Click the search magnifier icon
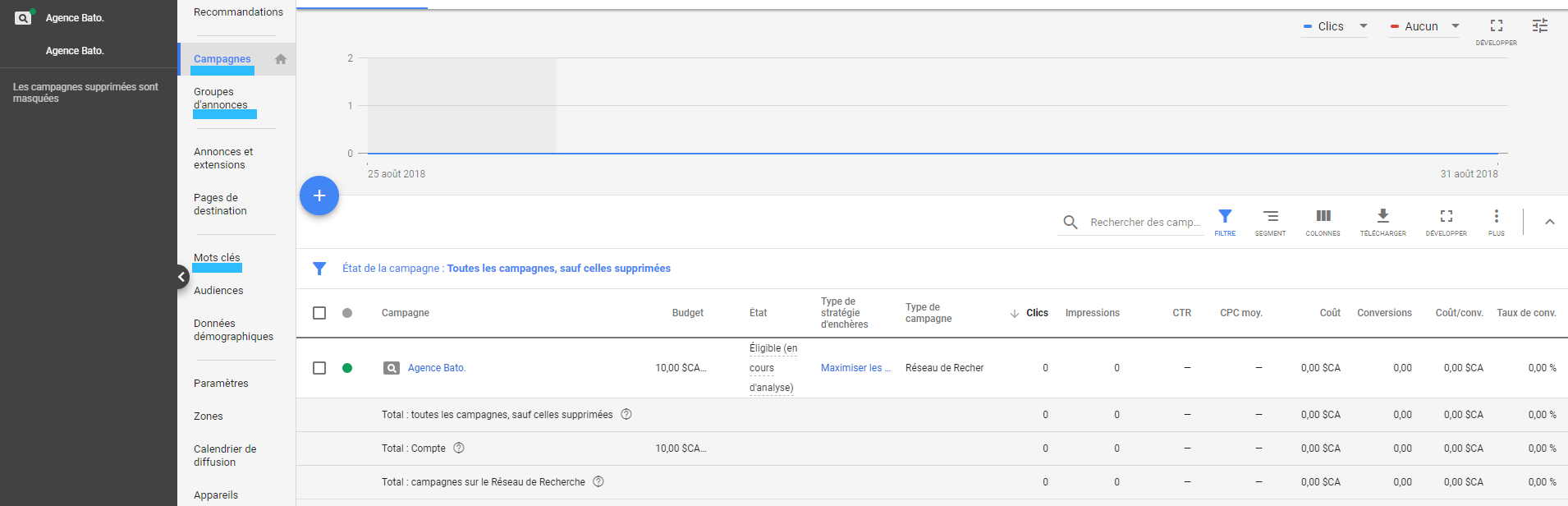 [1071, 222]
